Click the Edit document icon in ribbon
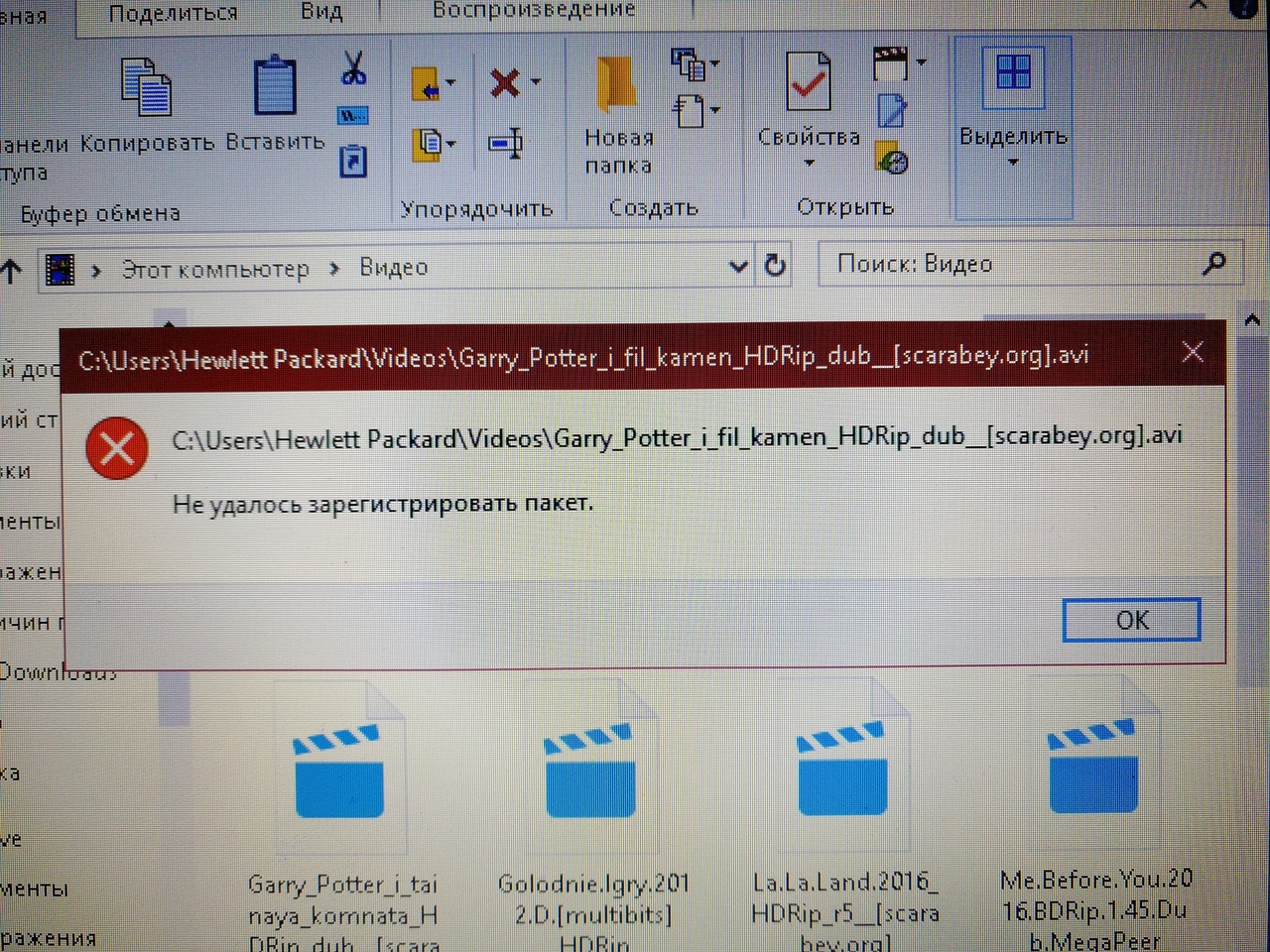Screen dimensions: 1270x952 pyautogui.click(x=891, y=110)
